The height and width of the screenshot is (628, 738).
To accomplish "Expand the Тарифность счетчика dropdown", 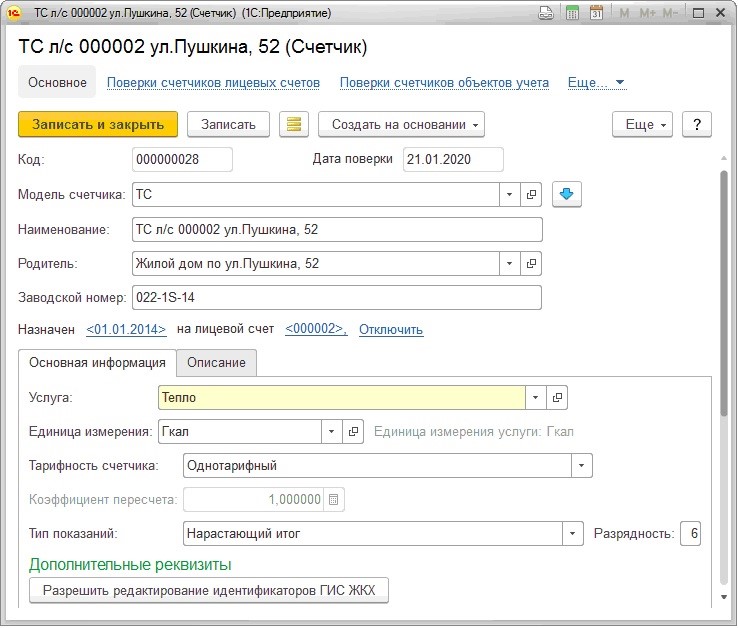I will (582, 466).
